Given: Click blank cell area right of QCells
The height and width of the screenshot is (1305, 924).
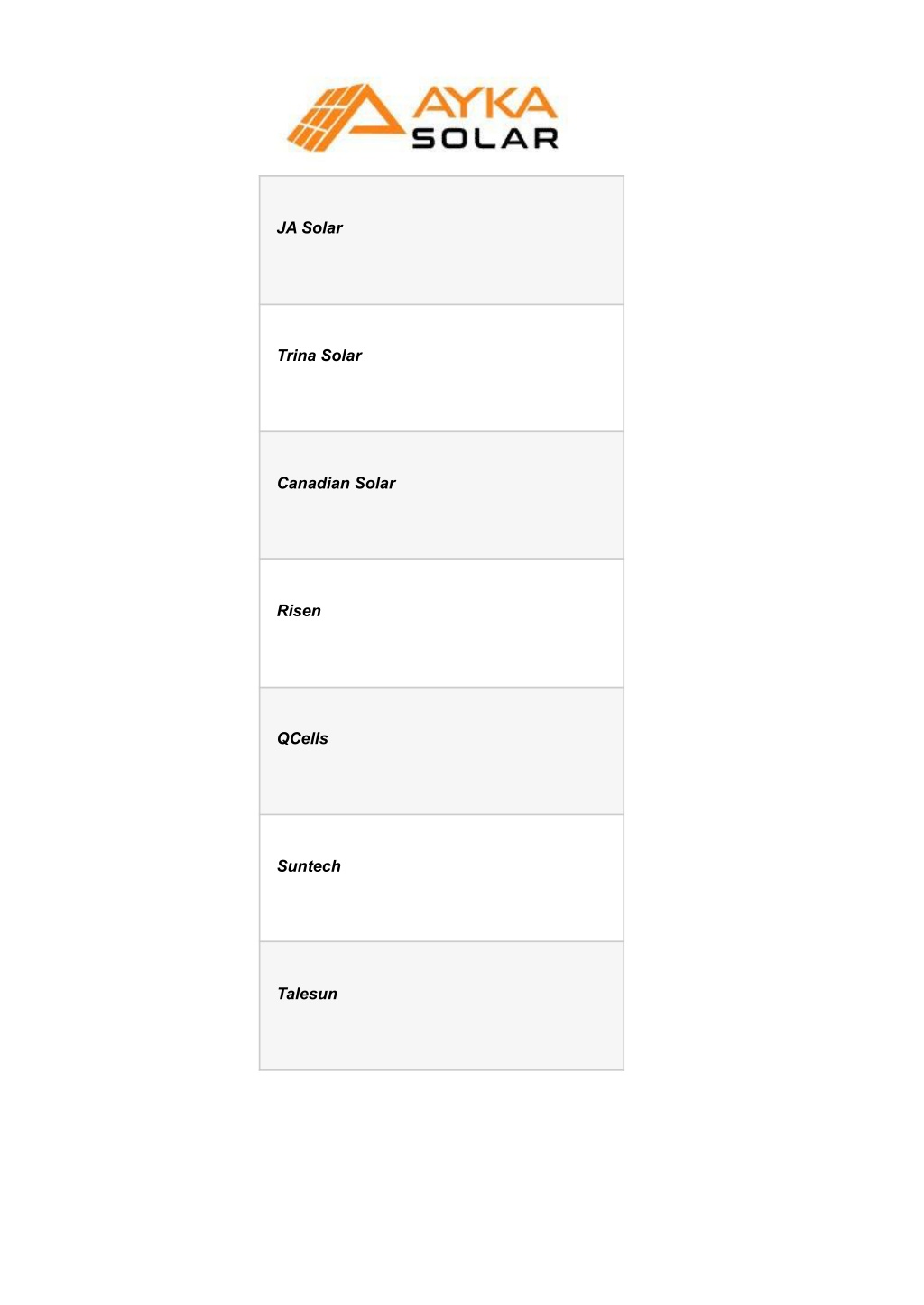Looking at the screenshot, I should pyautogui.click(x=476, y=751).
